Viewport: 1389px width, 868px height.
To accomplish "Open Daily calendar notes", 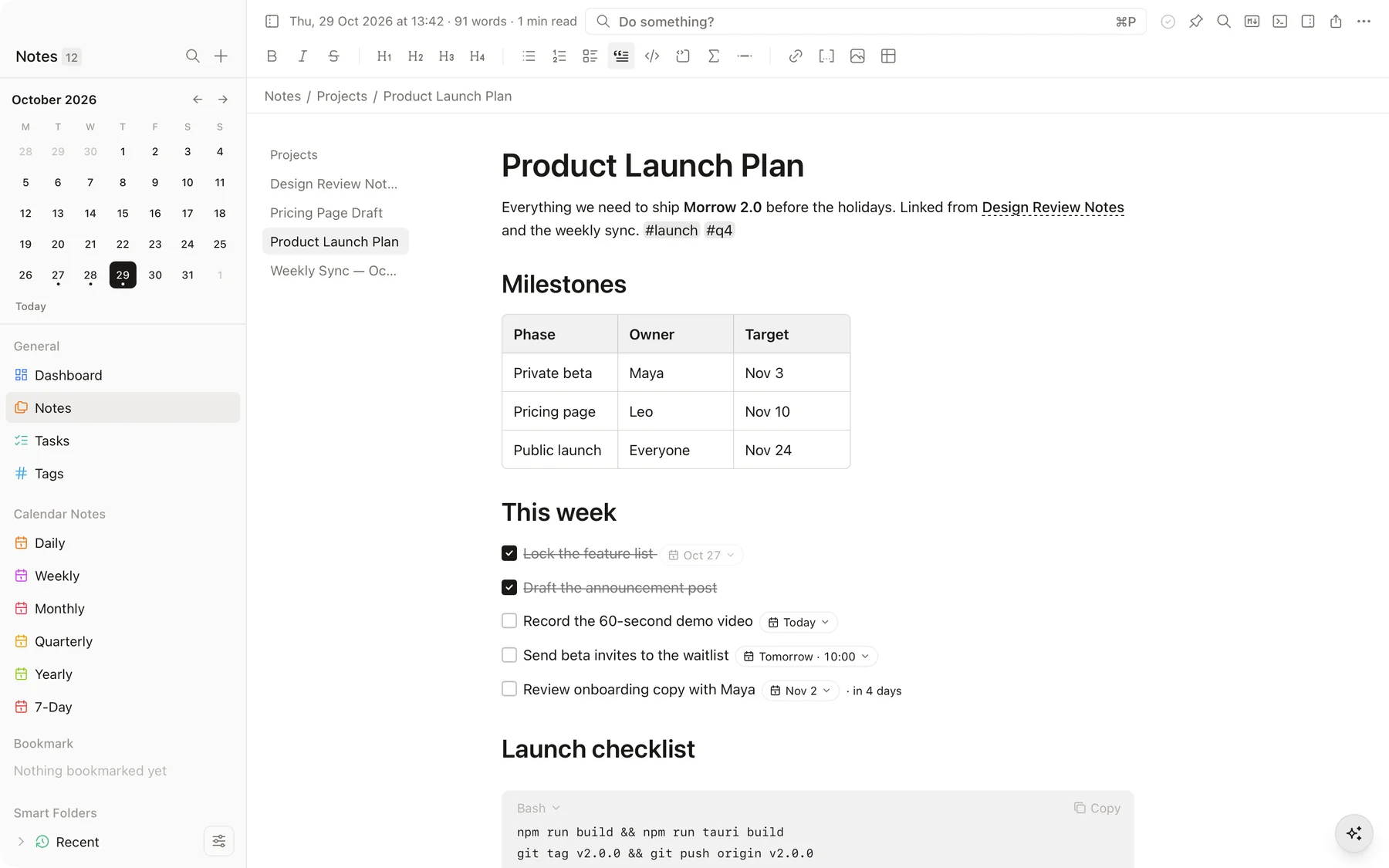I will 123,543.
